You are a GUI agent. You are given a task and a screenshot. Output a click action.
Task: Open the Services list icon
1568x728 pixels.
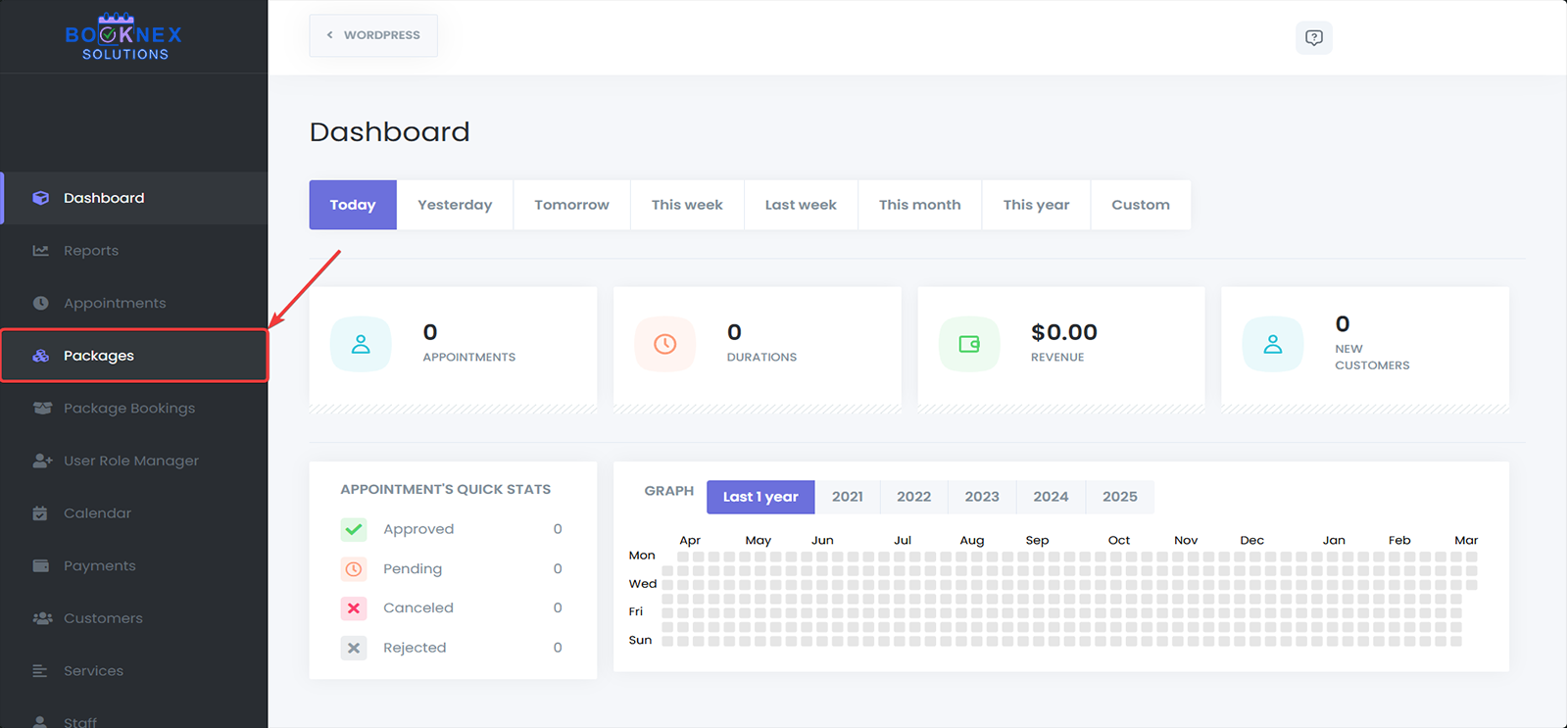pyautogui.click(x=40, y=671)
